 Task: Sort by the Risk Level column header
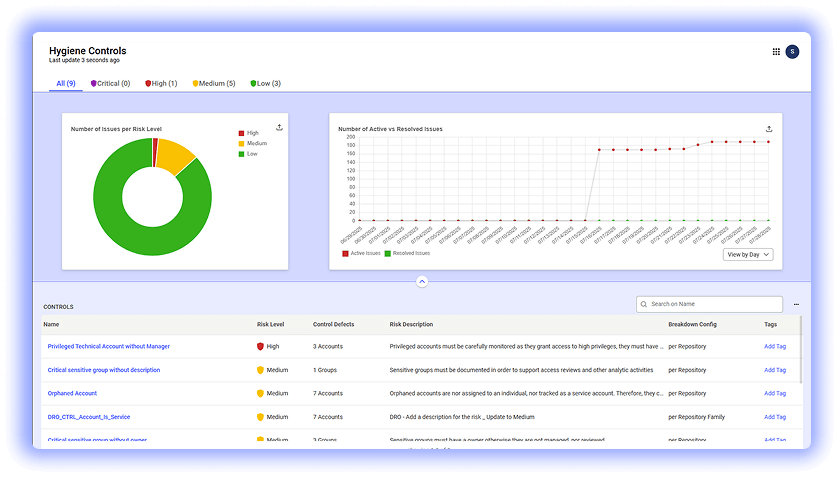click(x=270, y=324)
